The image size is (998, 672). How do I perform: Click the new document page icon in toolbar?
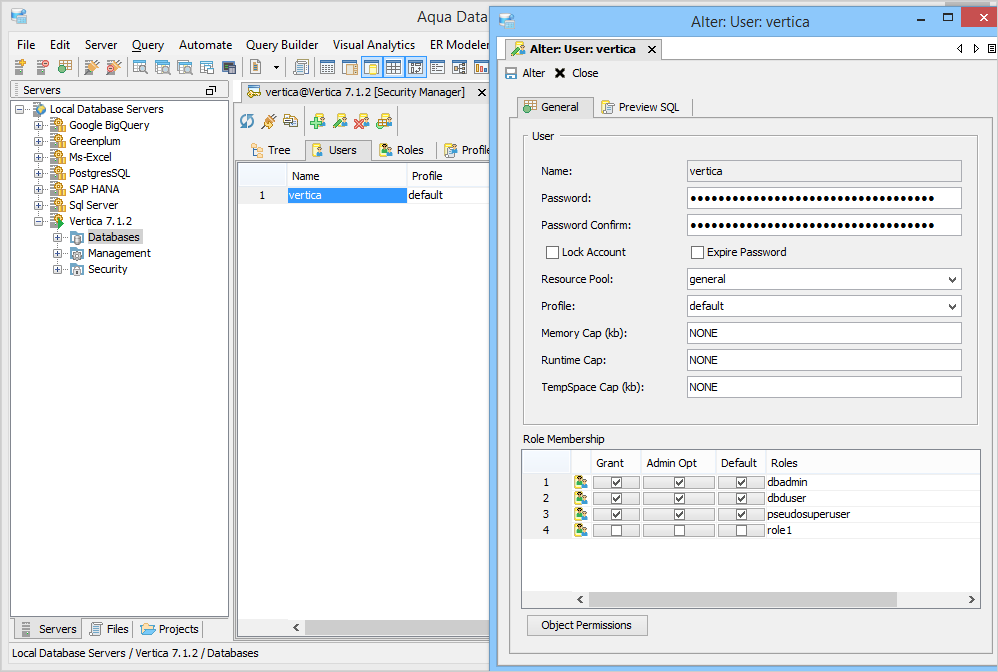(x=255, y=67)
